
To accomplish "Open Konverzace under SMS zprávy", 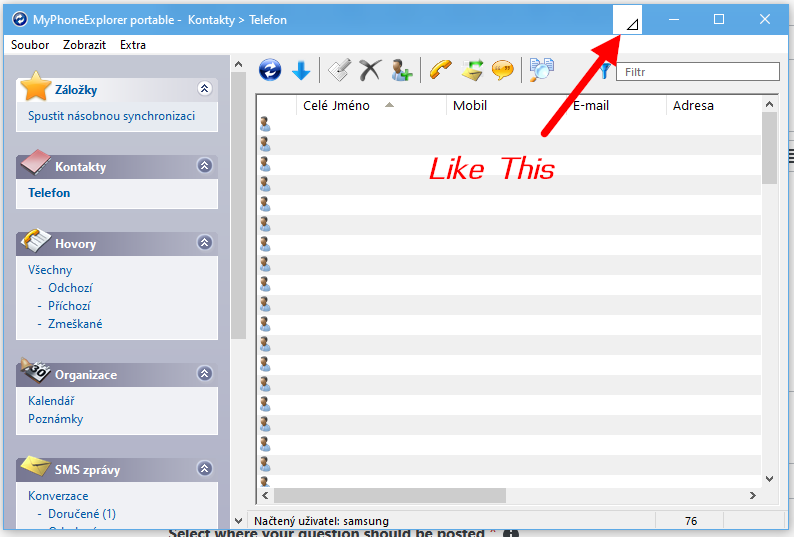I will tap(58, 496).
